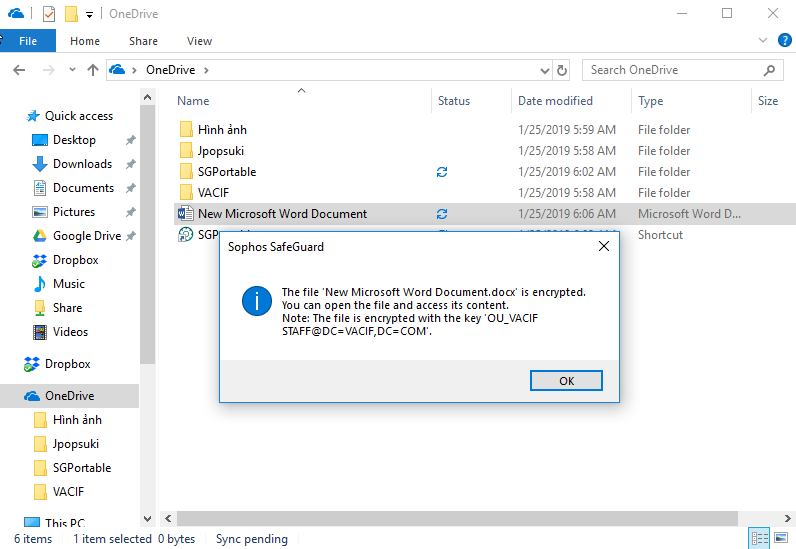Sort by the Size column header
The width and height of the screenshot is (796, 549).
tap(768, 101)
